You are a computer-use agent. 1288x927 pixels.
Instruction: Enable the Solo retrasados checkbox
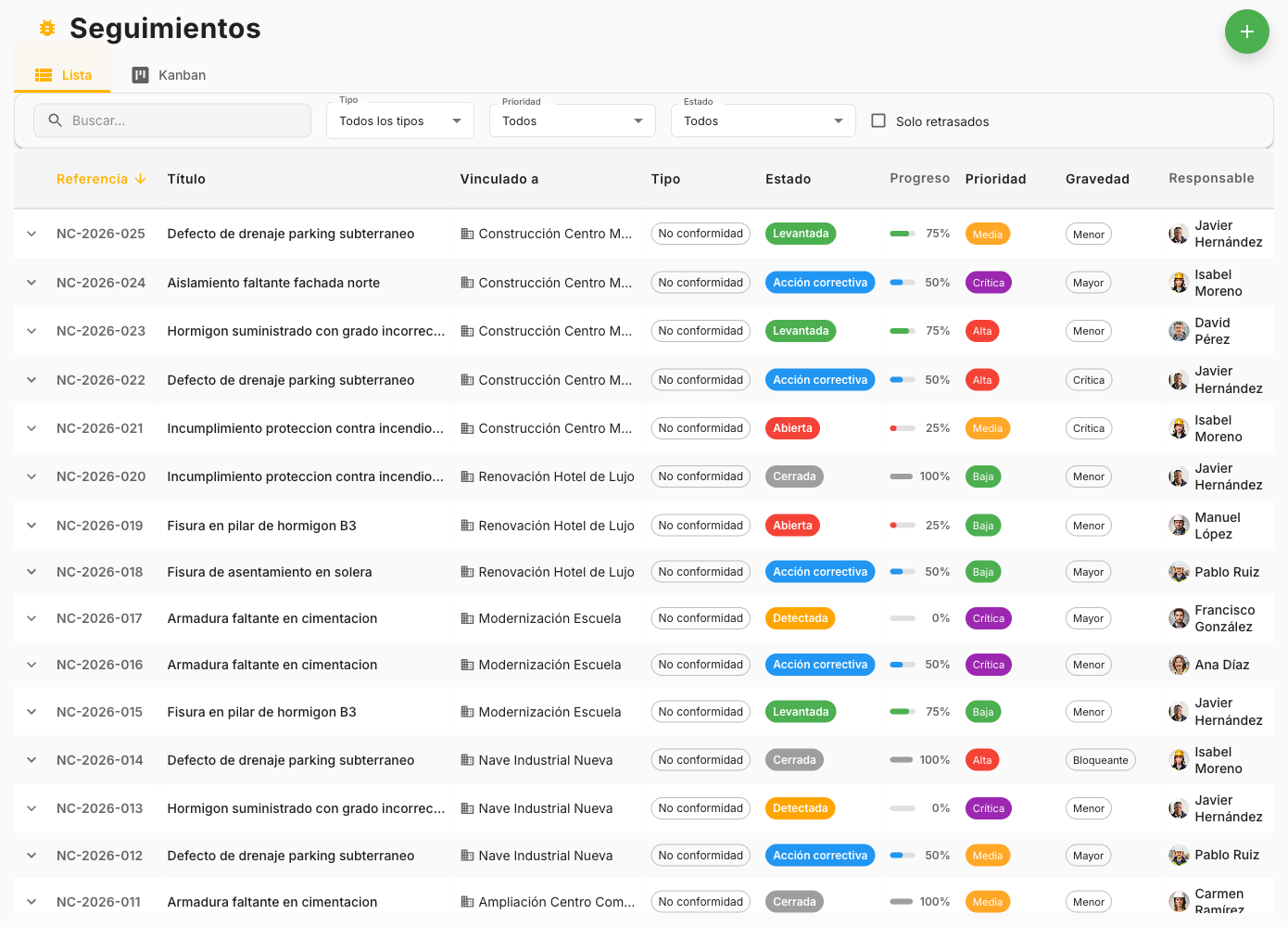[x=878, y=121]
